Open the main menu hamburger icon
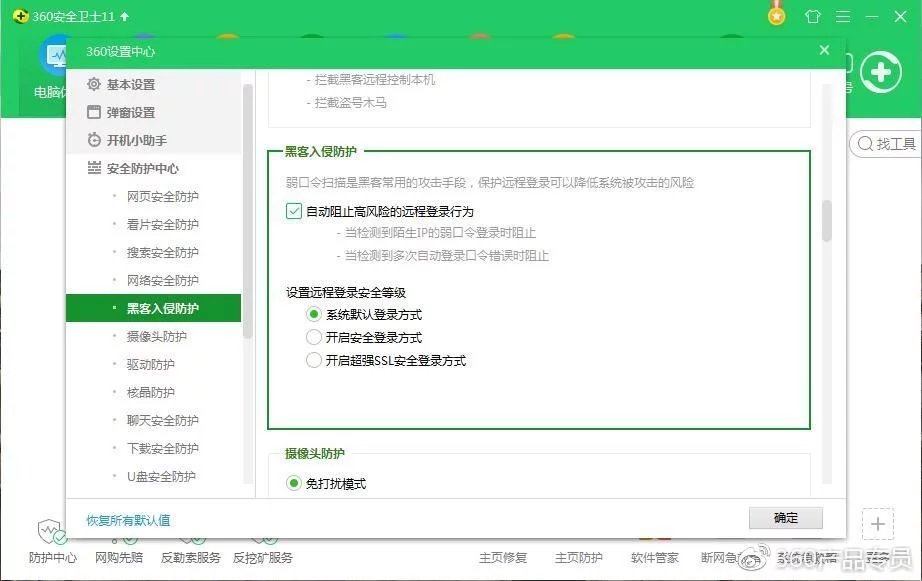Screen dimensions: 922x581 click(843, 17)
